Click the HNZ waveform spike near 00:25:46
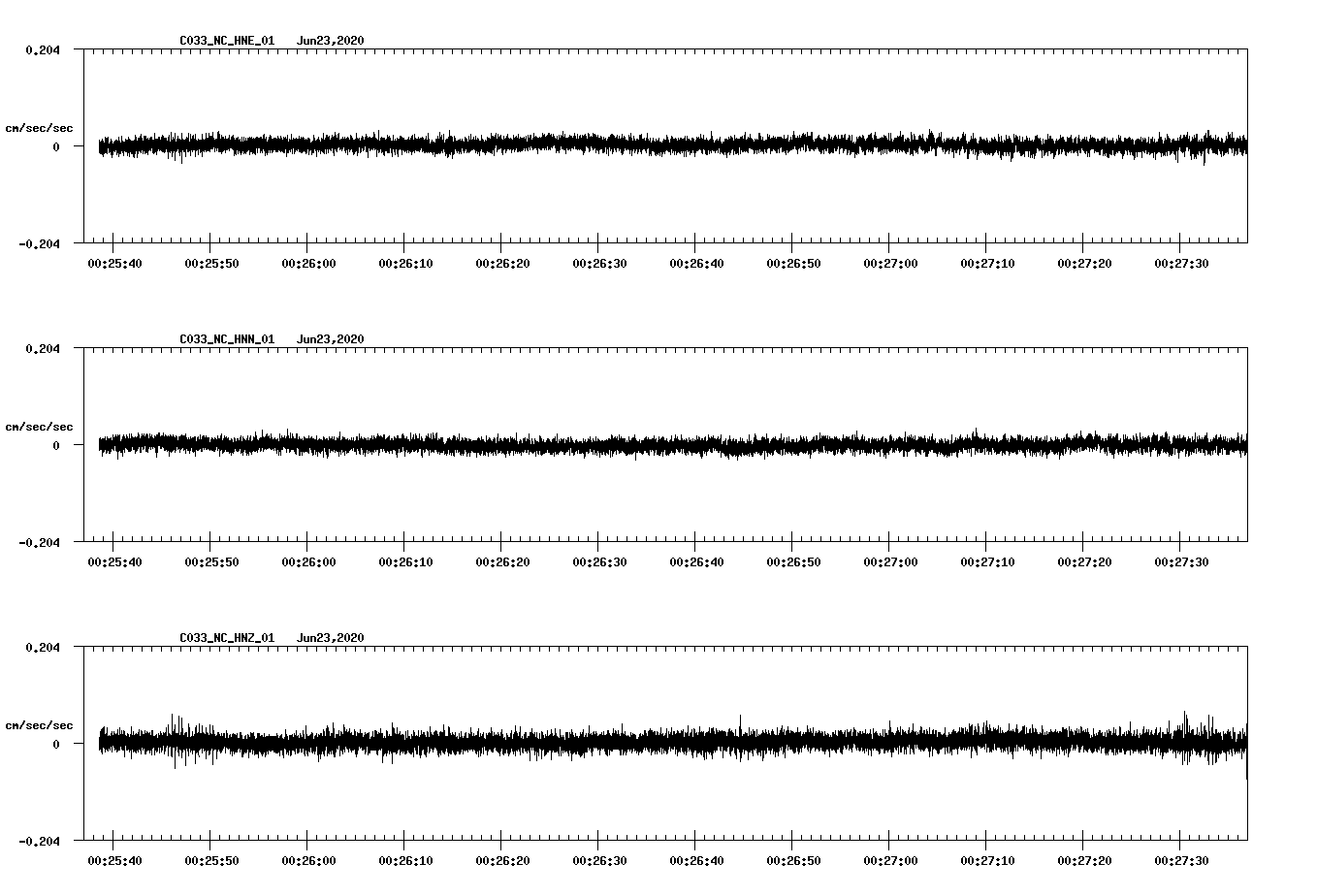1317x896 pixels. (x=174, y=742)
